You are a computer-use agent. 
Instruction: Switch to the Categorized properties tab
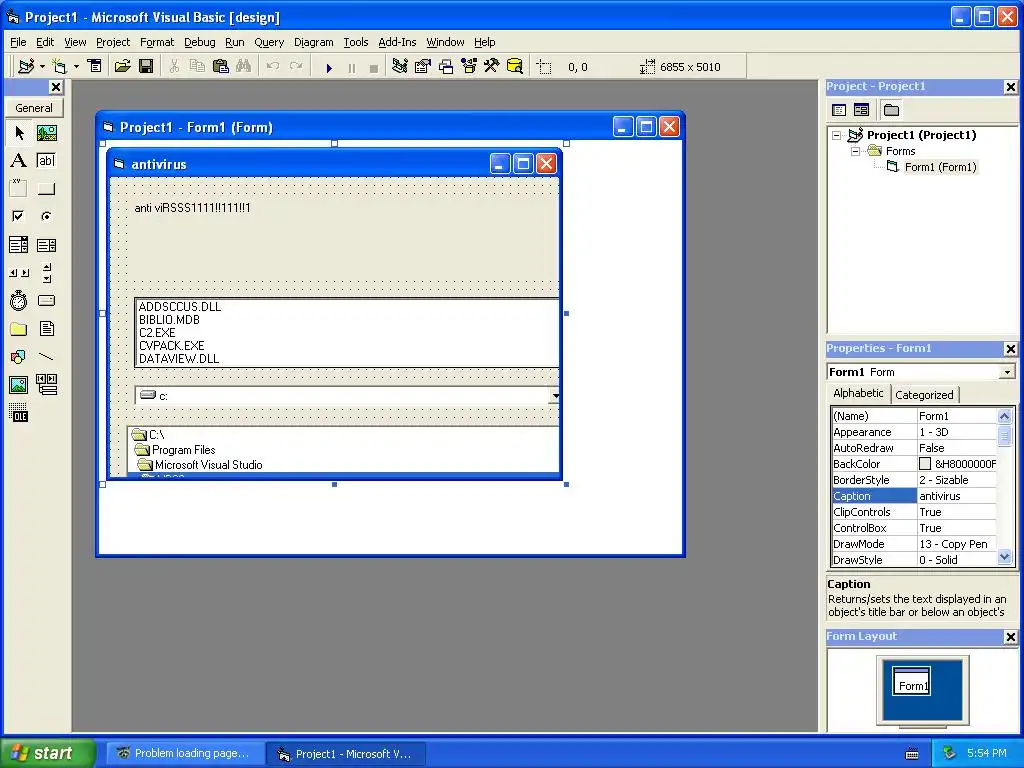pyautogui.click(x=924, y=394)
